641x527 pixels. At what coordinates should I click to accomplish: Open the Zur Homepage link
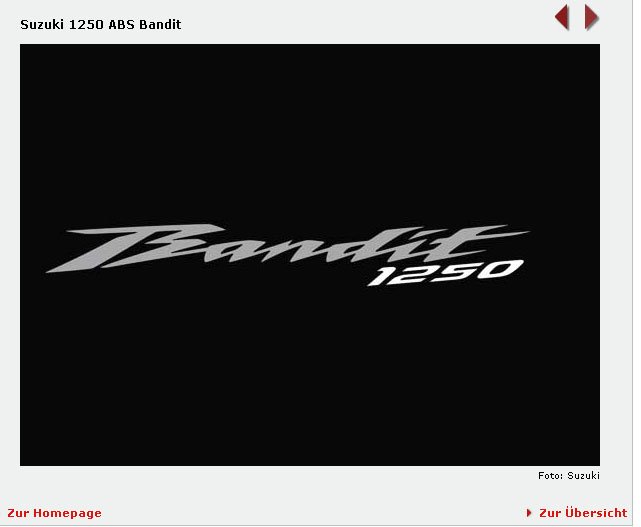pos(54,513)
